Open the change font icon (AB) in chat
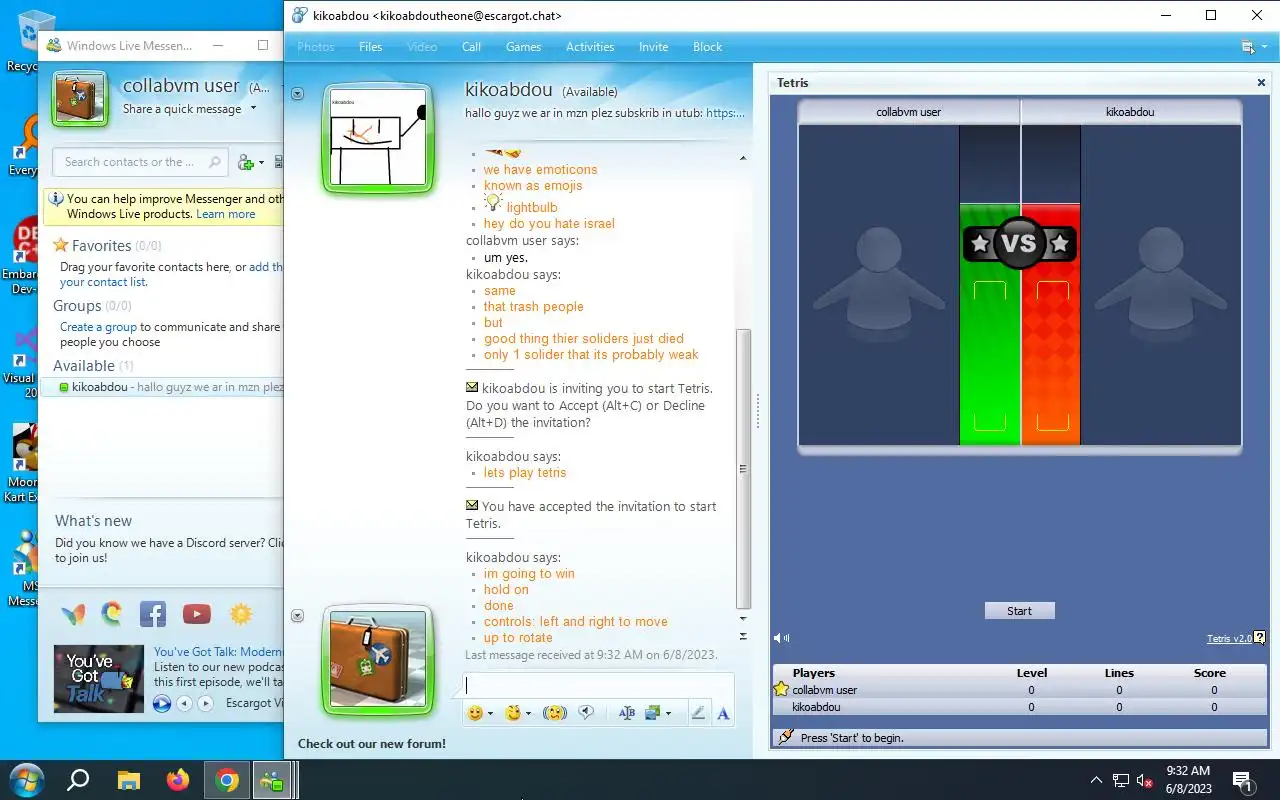This screenshot has height=800, width=1280. pyautogui.click(x=627, y=713)
